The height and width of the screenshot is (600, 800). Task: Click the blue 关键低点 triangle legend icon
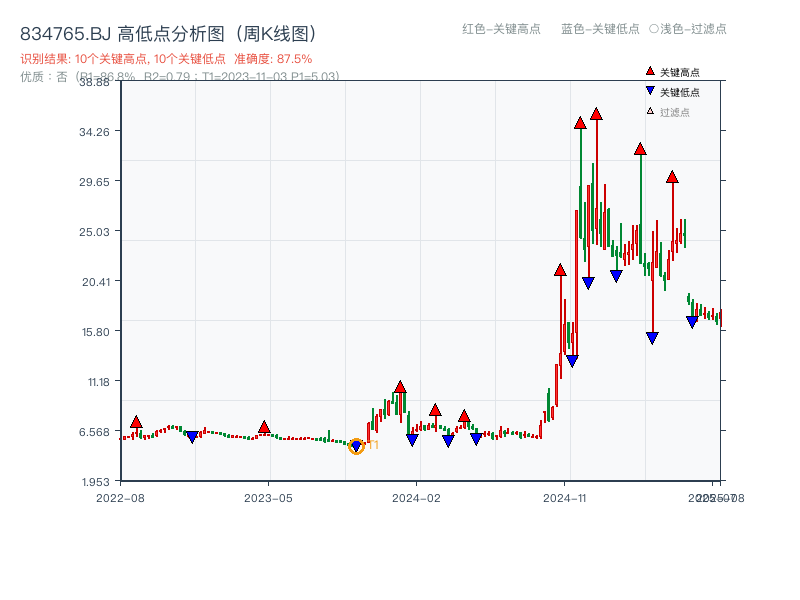coord(651,91)
